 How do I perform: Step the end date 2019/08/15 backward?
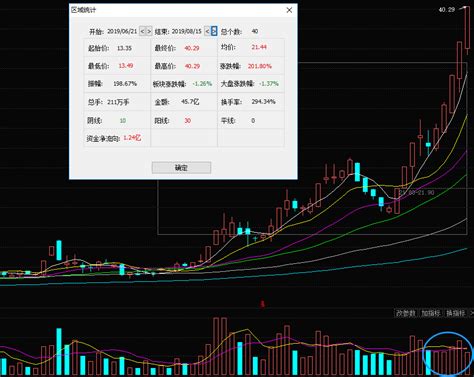(x=207, y=31)
